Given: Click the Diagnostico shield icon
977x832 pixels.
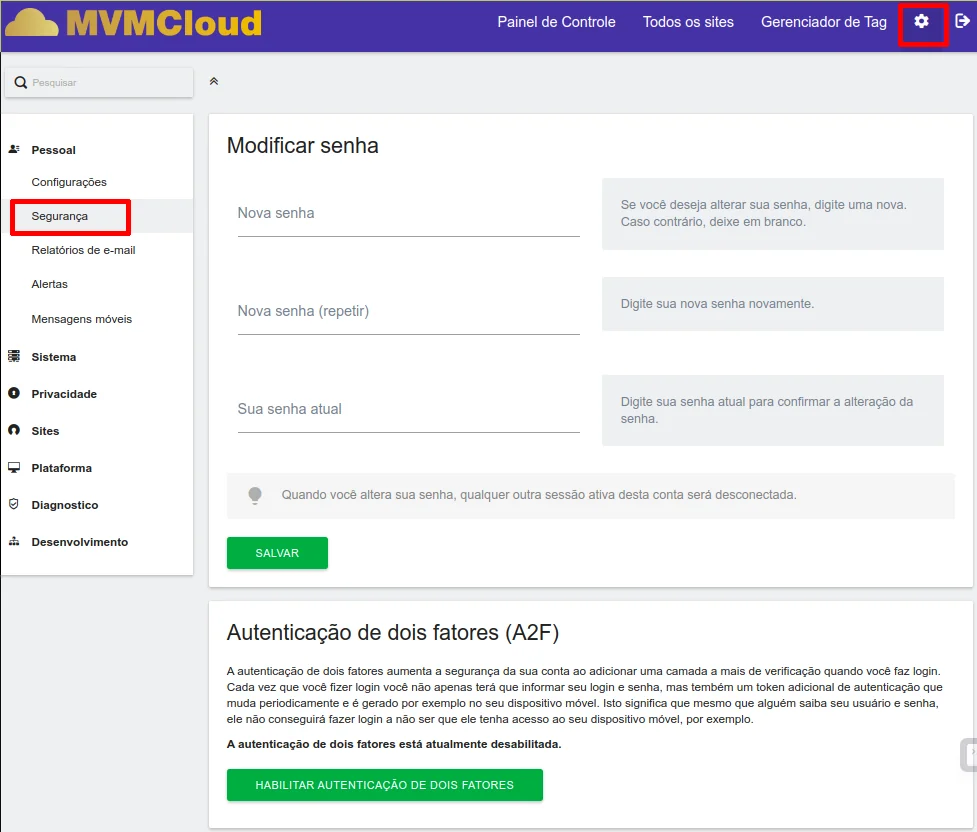Looking at the screenshot, I should 14,505.
